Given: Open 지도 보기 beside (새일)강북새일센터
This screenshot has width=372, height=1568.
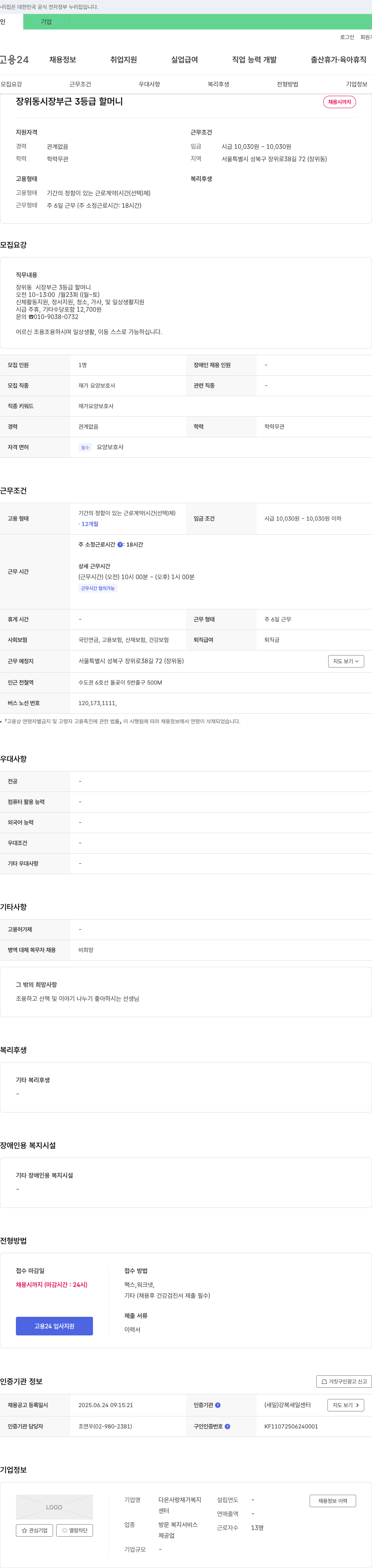Looking at the screenshot, I should point(346,1406).
